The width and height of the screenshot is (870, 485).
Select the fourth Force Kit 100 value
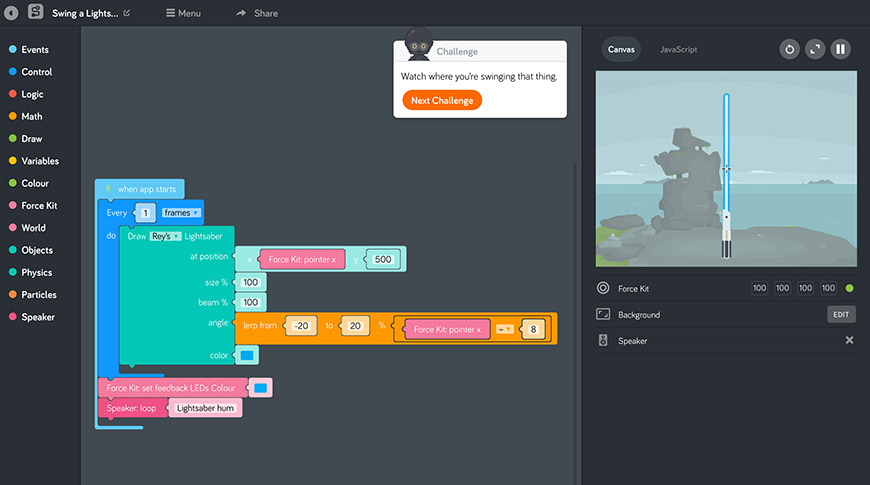[x=828, y=288]
